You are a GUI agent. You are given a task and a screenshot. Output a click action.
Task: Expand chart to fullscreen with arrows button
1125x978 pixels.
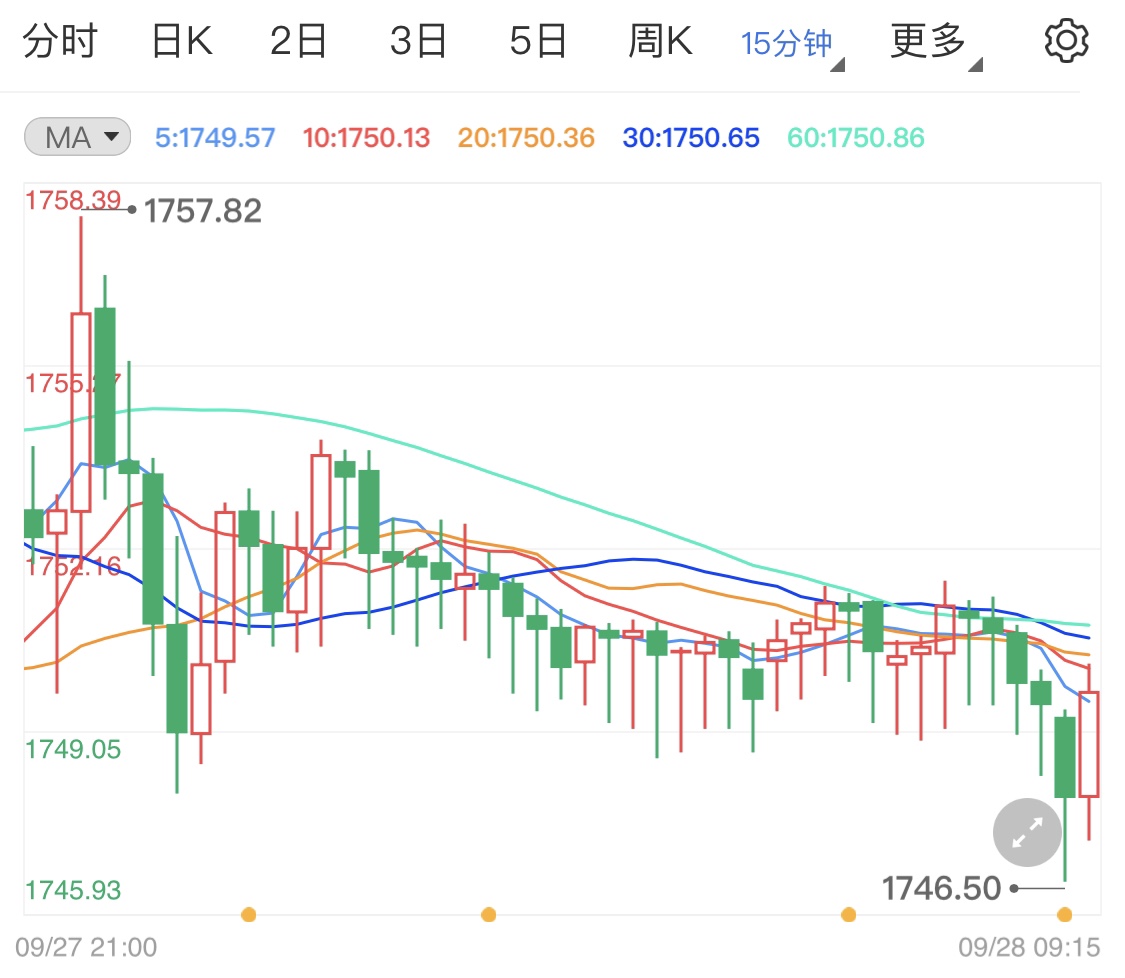(1027, 832)
